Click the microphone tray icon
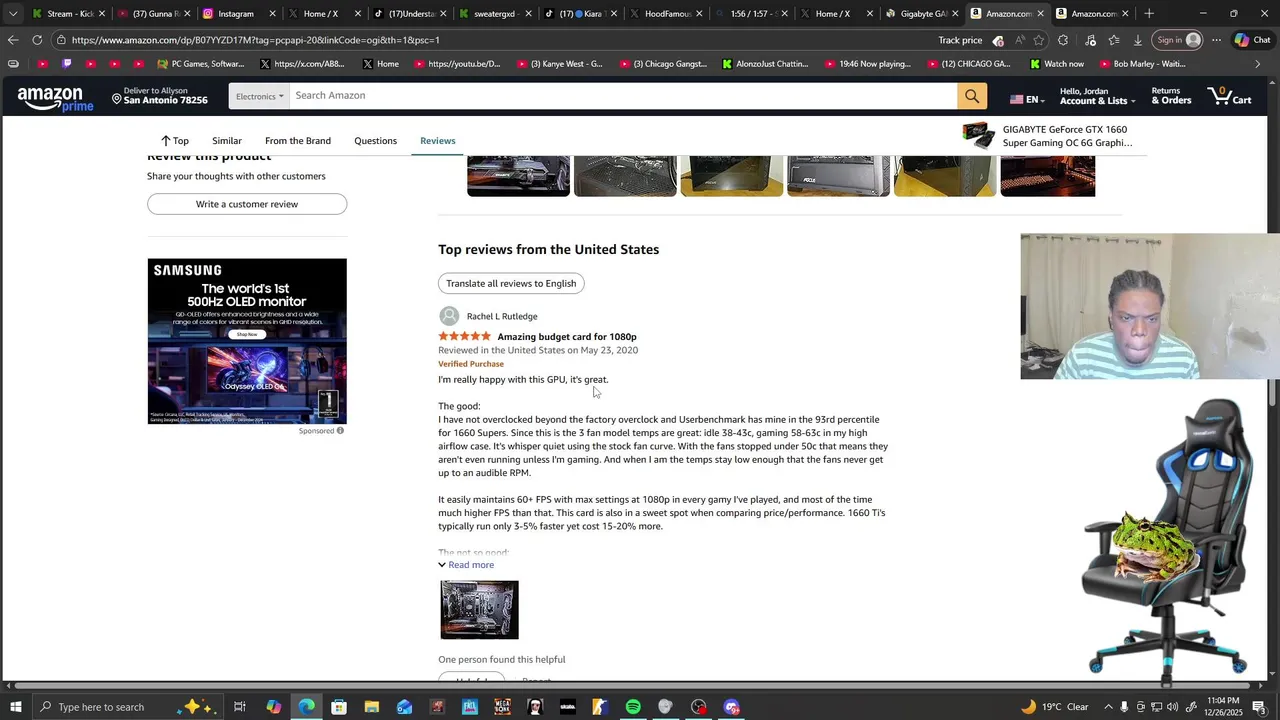The height and width of the screenshot is (720, 1280). point(1124,707)
